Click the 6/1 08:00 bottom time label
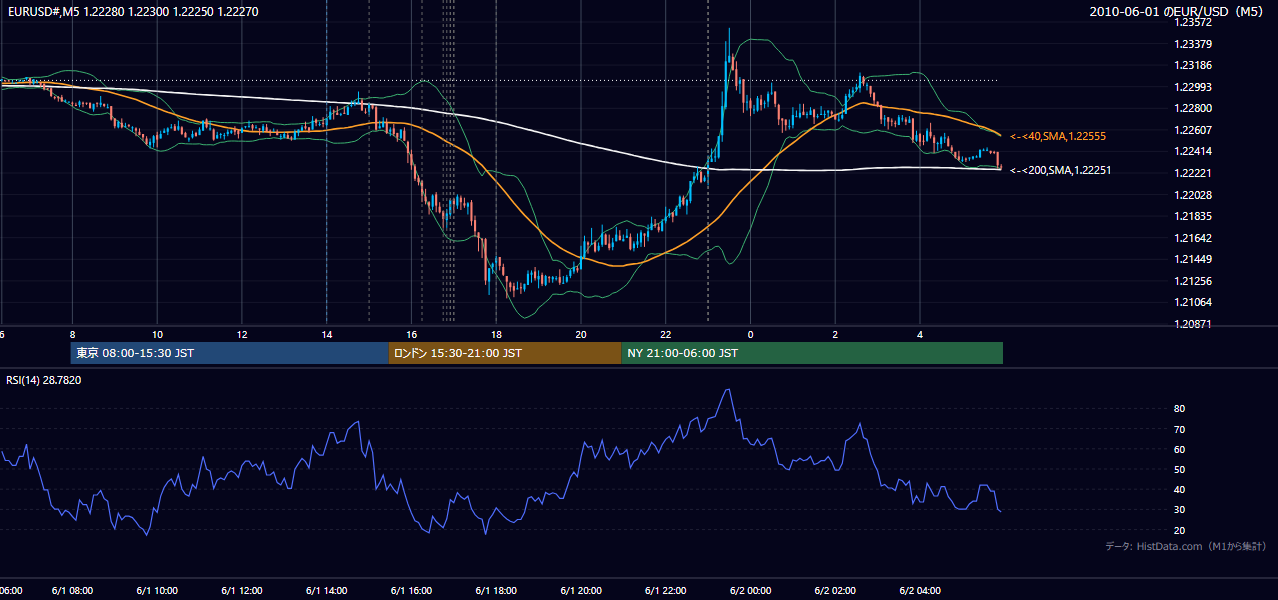The width and height of the screenshot is (1278, 600). (x=72, y=591)
